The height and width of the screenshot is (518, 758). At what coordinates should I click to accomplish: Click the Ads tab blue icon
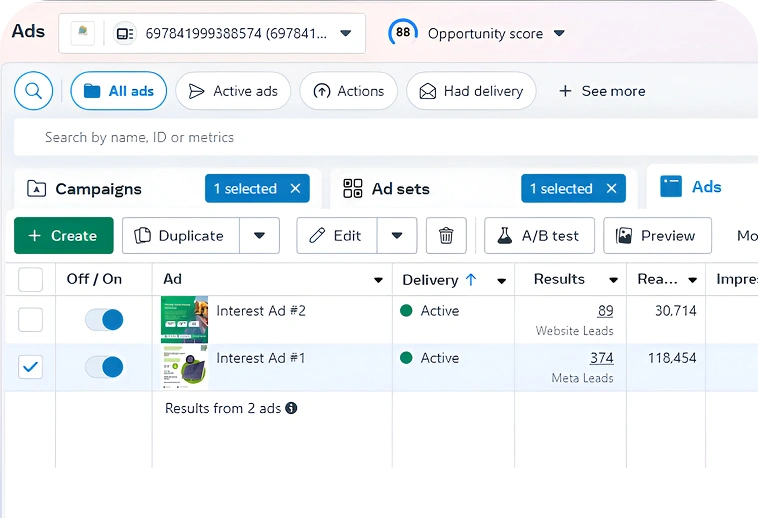point(671,187)
